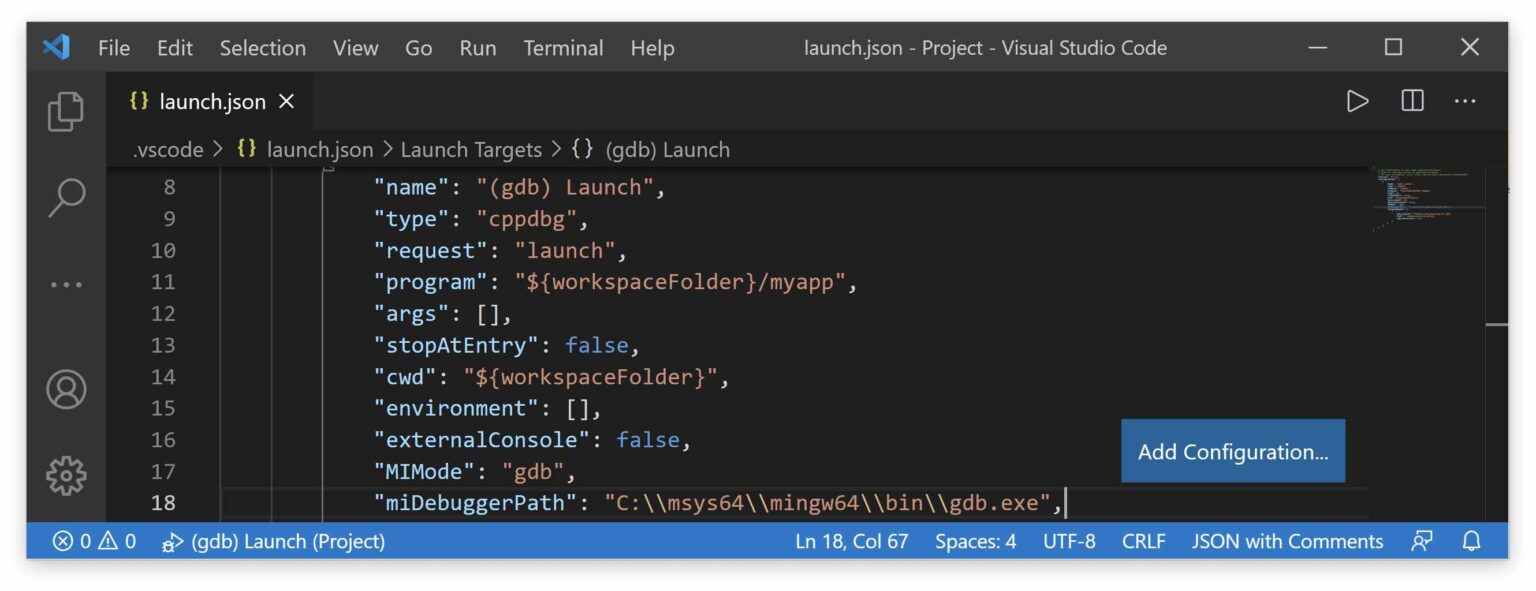Open Settings via the gear icon
Image resolution: width=1536 pixels, height=591 pixels.
click(x=66, y=477)
